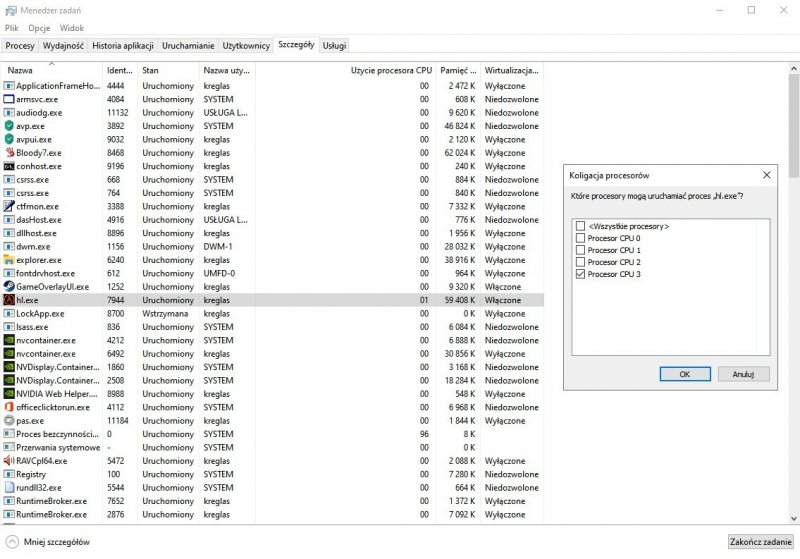Select the hl.exe Half-Life icon

[9, 300]
